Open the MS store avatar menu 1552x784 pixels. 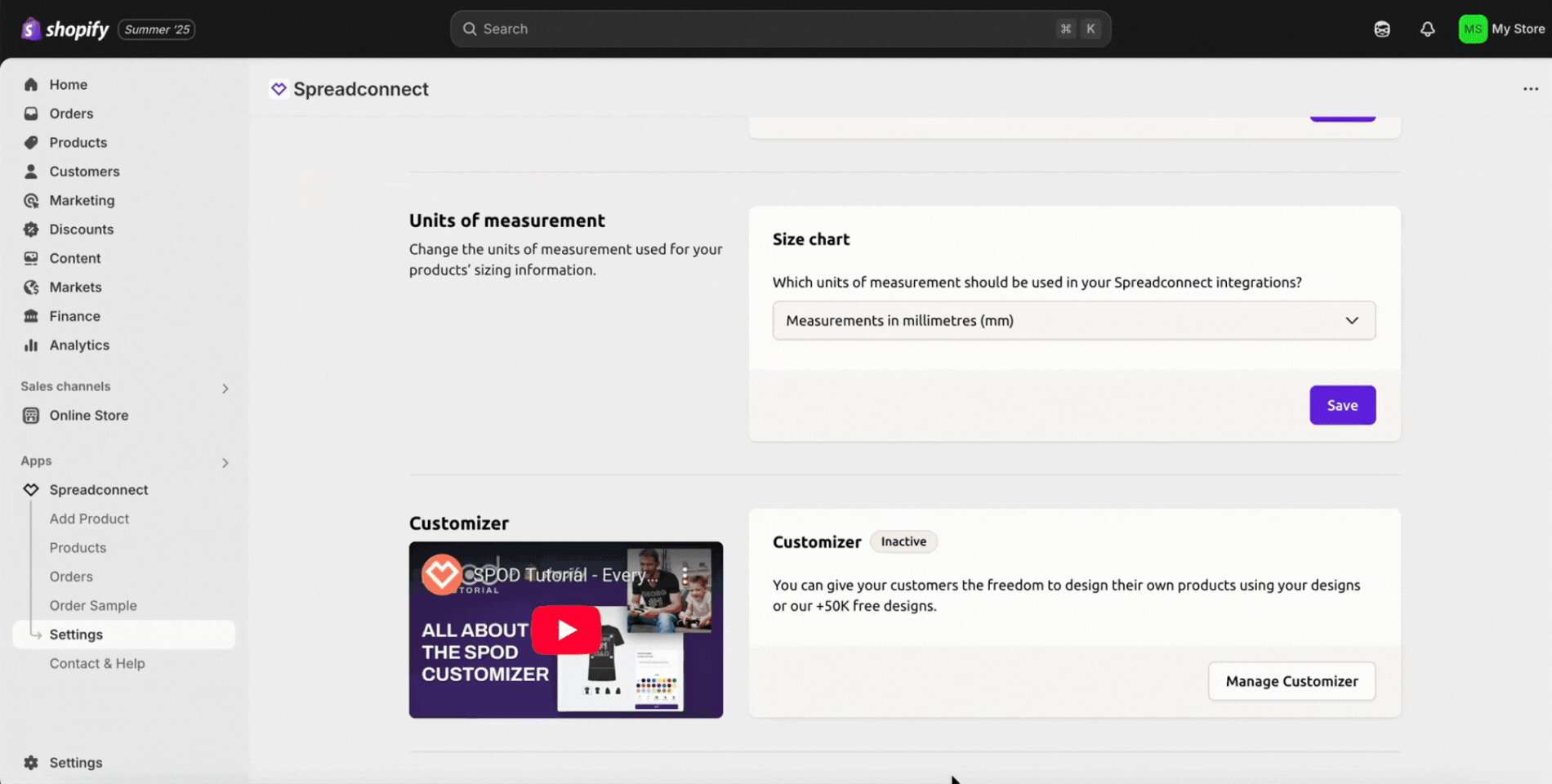click(x=1473, y=29)
